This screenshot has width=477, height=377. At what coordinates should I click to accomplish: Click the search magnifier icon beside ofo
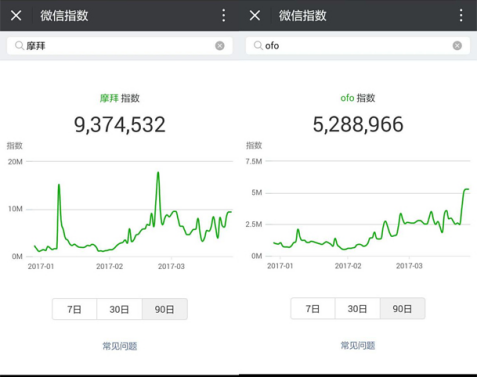258,45
